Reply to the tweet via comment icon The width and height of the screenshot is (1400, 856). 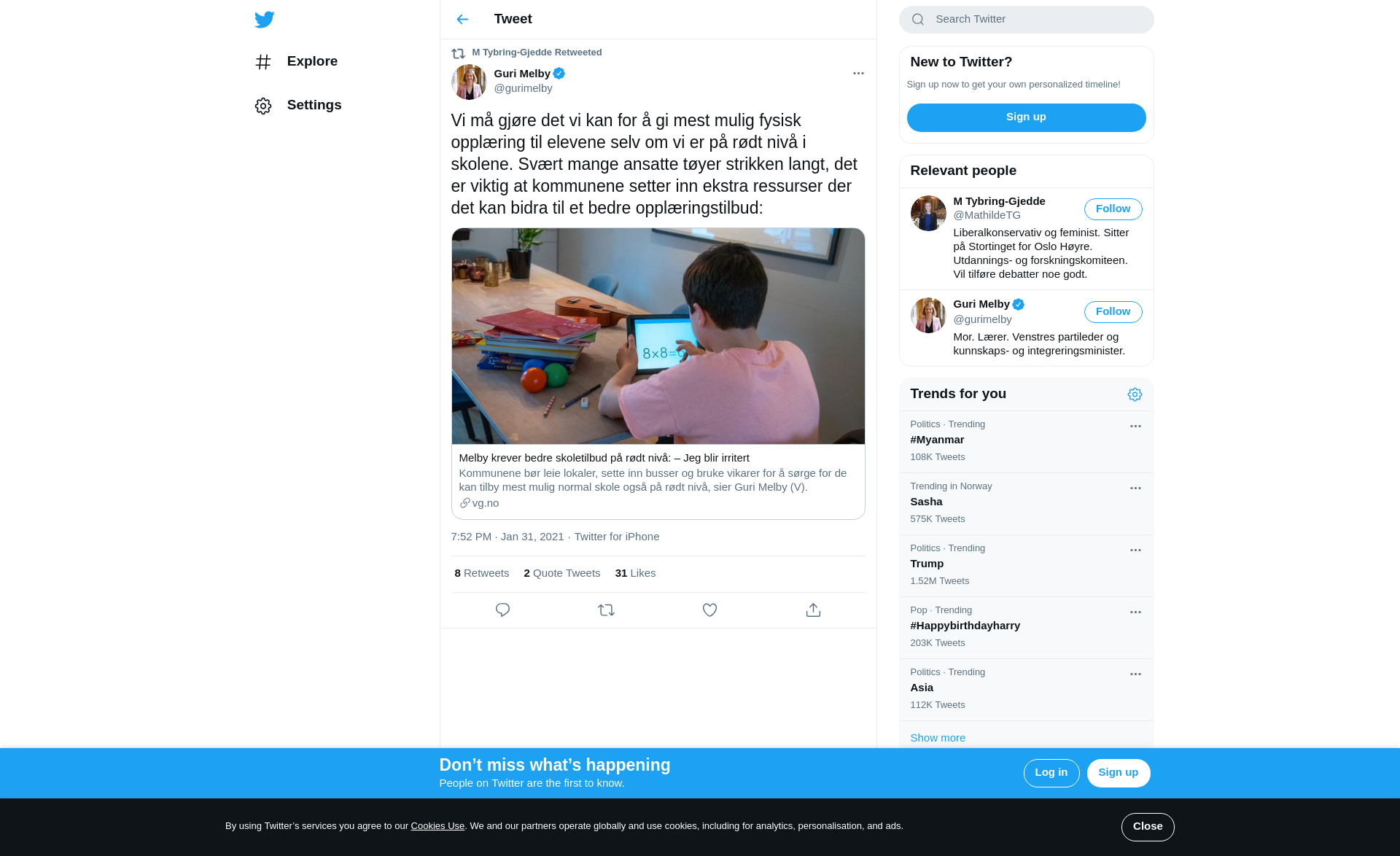502,610
